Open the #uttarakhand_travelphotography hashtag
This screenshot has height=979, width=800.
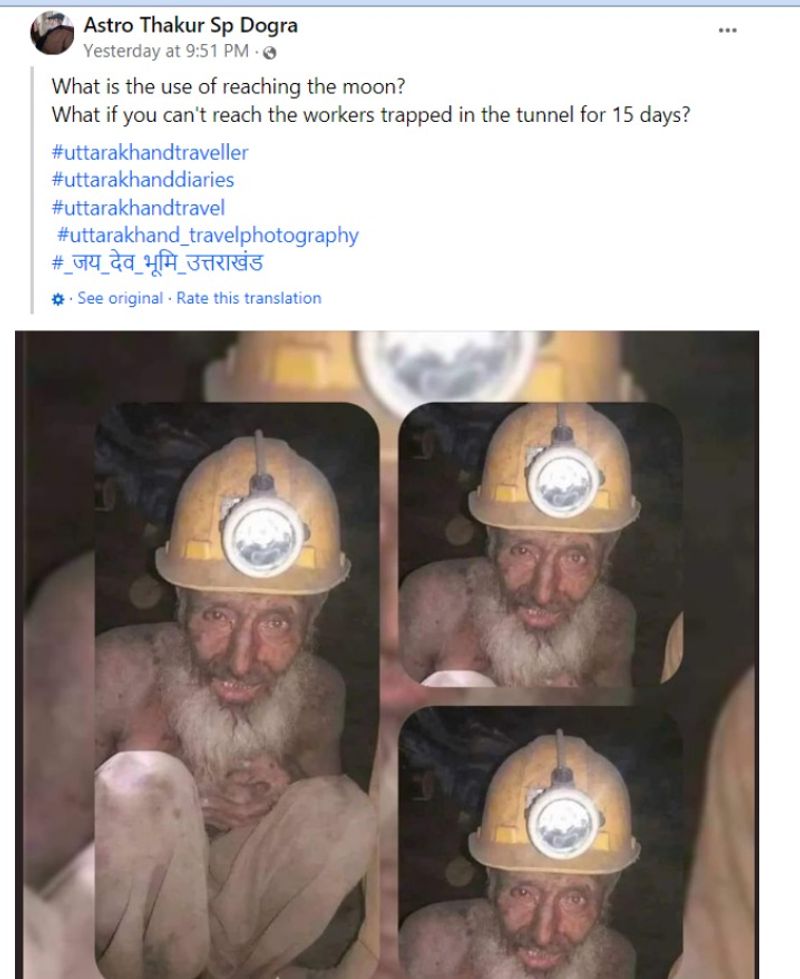(x=208, y=235)
